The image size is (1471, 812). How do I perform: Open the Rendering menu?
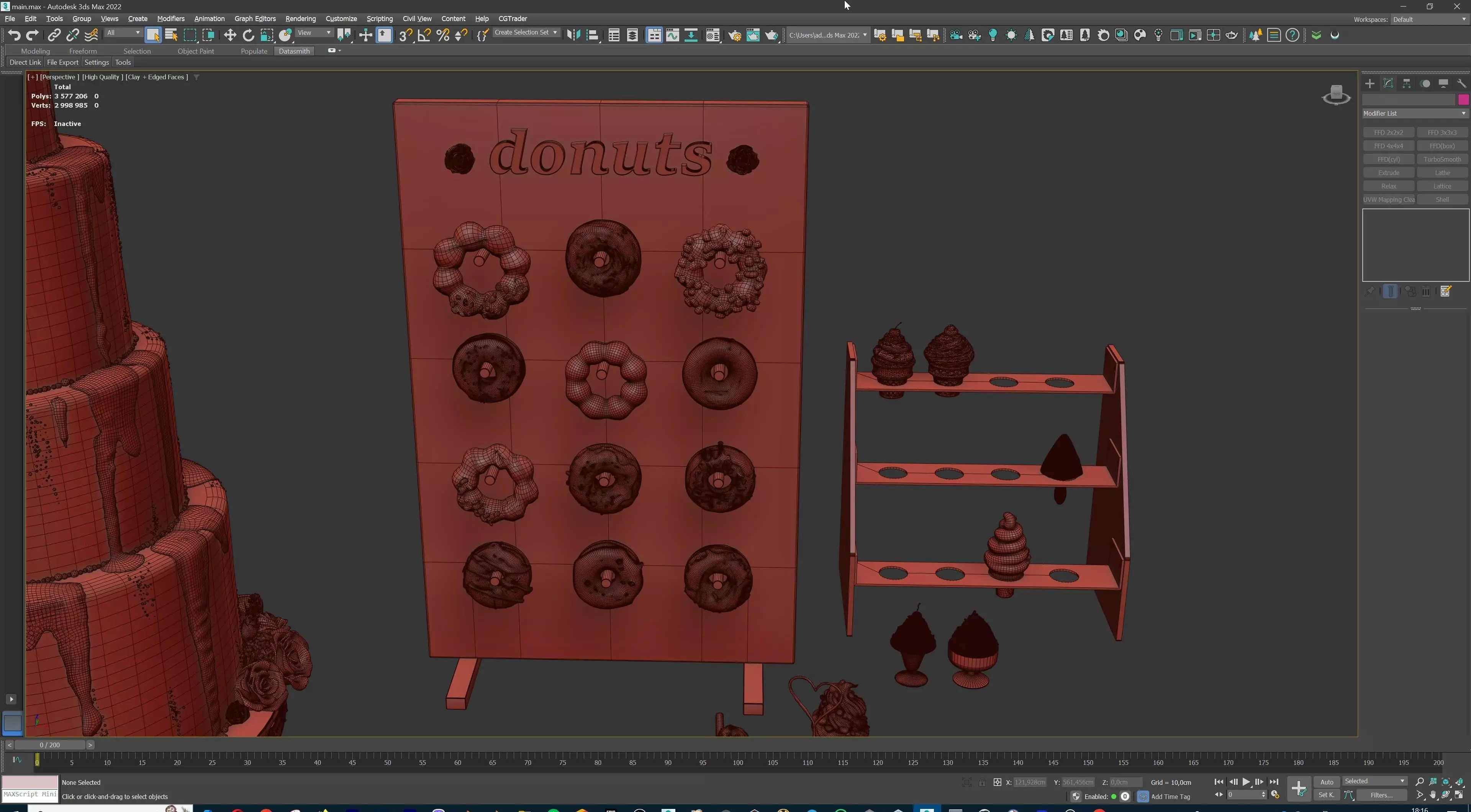tap(300, 18)
